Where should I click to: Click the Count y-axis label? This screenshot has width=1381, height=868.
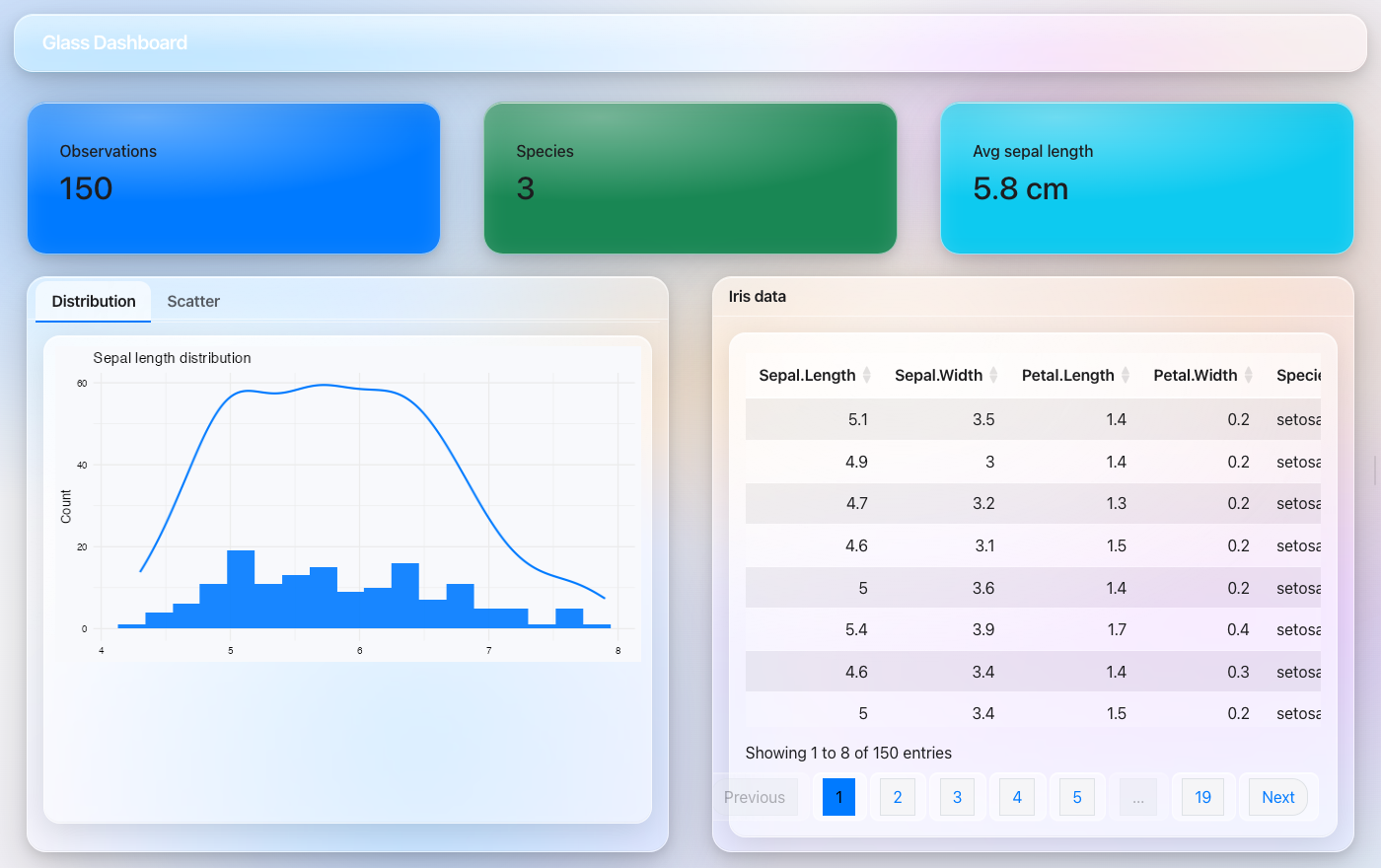point(66,506)
